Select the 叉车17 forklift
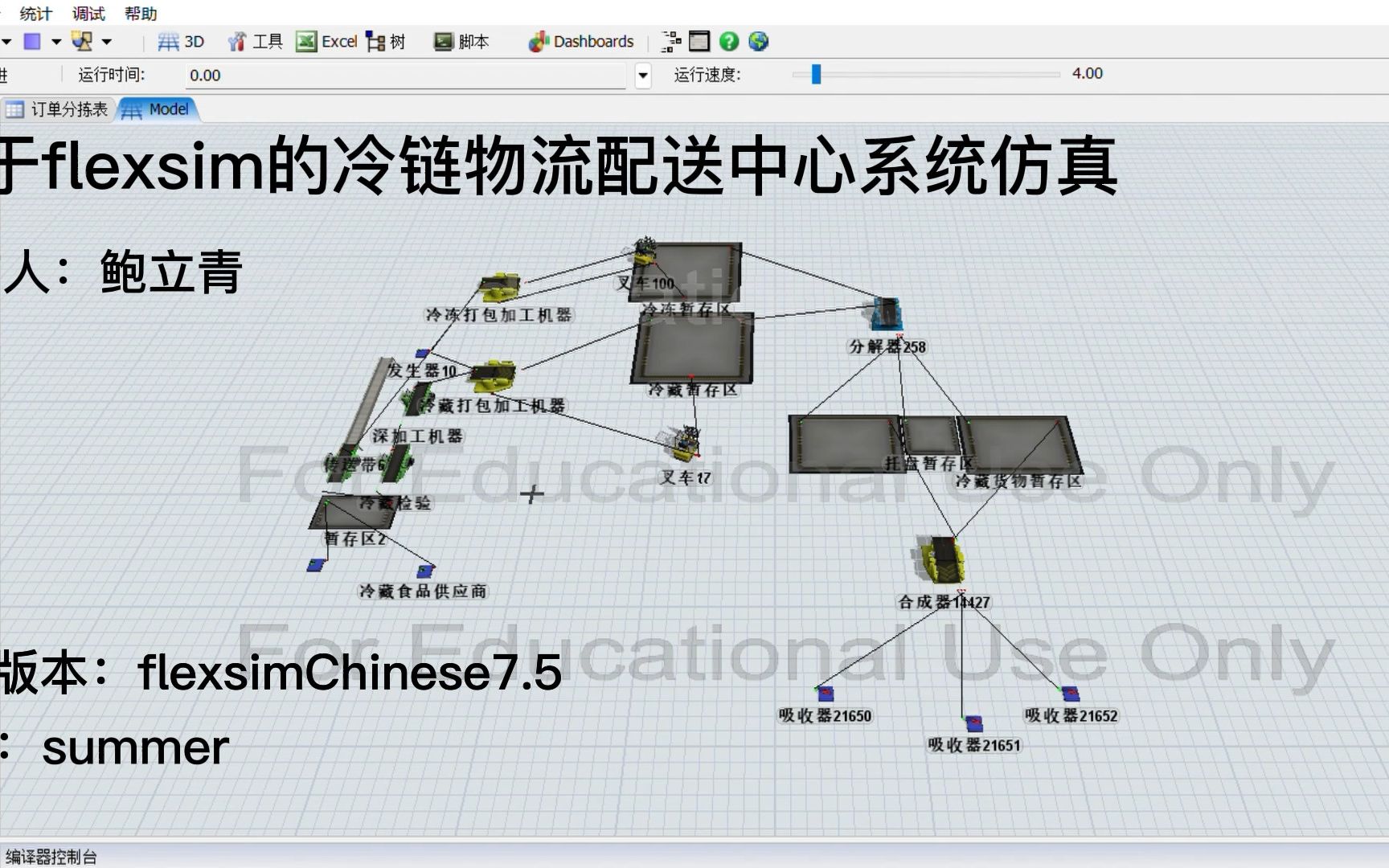Viewport: 1389px width, 868px height. tap(682, 444)
